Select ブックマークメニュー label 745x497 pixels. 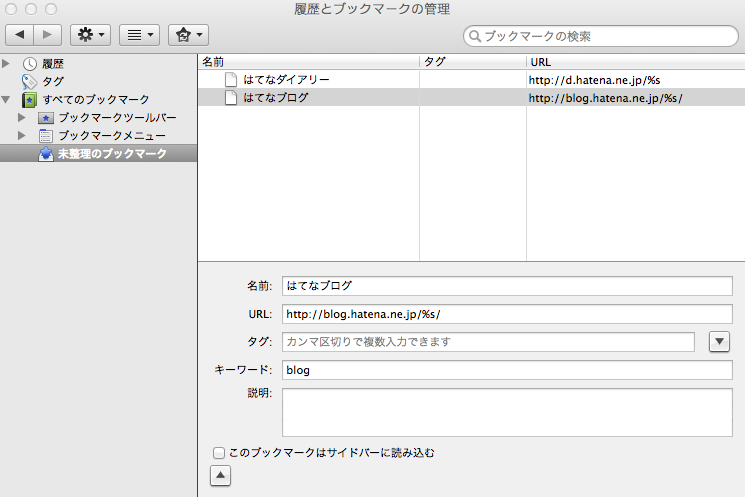pyautogui.click(x=112, y=136)
